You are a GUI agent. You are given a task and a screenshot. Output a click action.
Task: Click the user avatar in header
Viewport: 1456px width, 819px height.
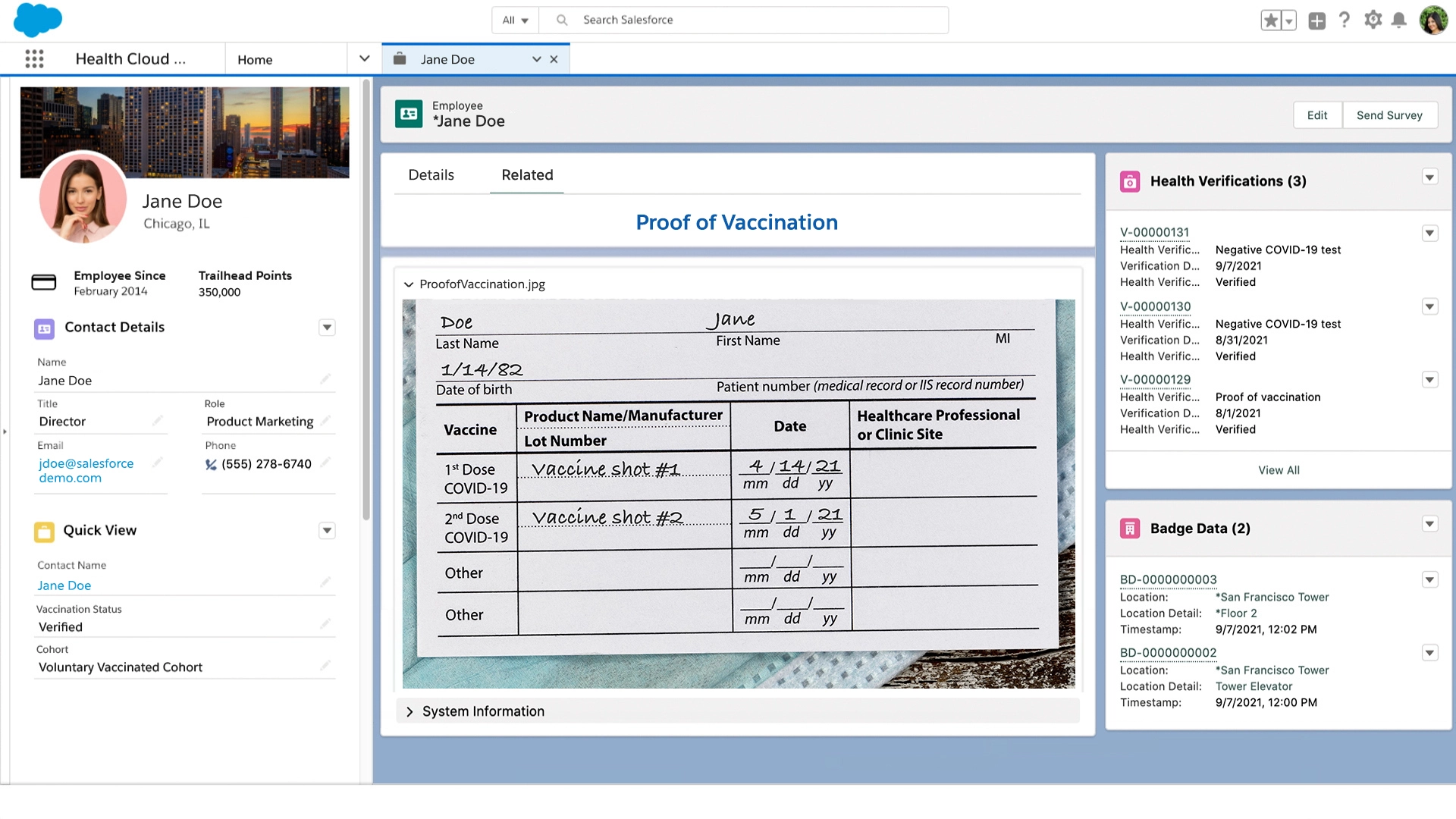(x=1433, y=20)
